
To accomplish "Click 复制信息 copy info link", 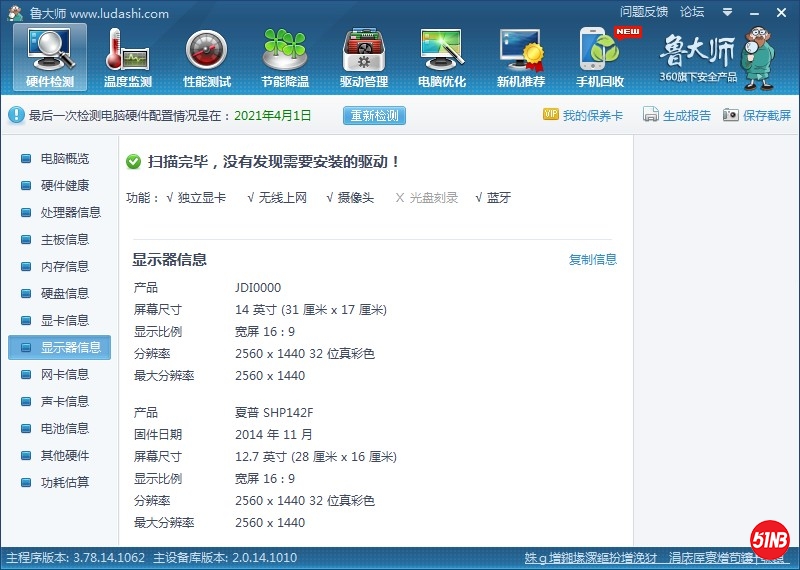I will [x=593, y=260].
